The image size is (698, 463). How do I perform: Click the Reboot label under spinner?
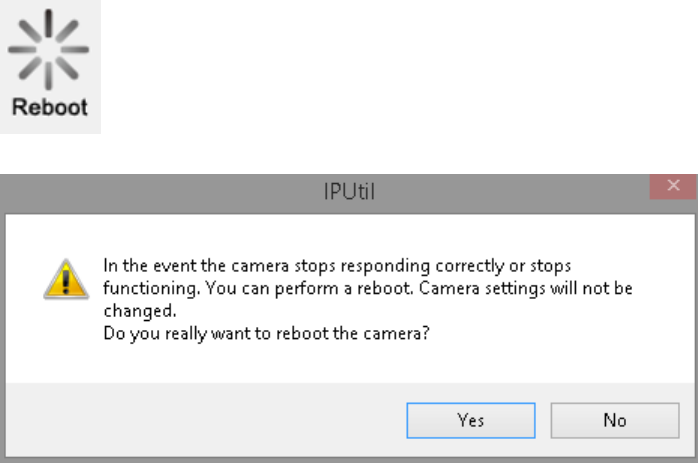pos(50,107)
